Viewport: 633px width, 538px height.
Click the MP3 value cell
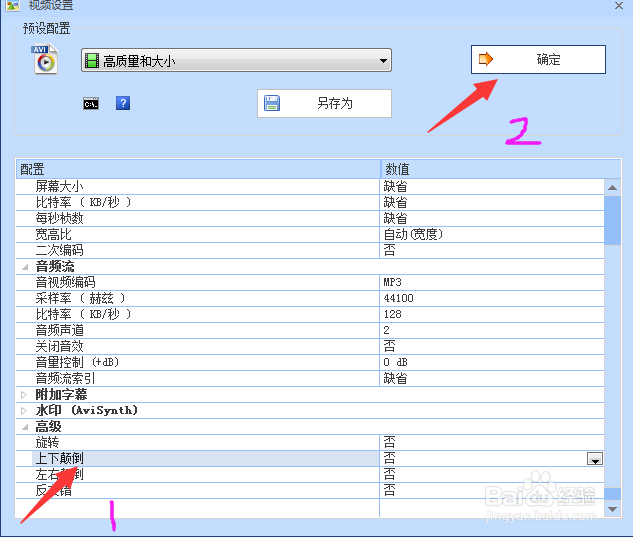pyautogui.click(x=492, y=282)
